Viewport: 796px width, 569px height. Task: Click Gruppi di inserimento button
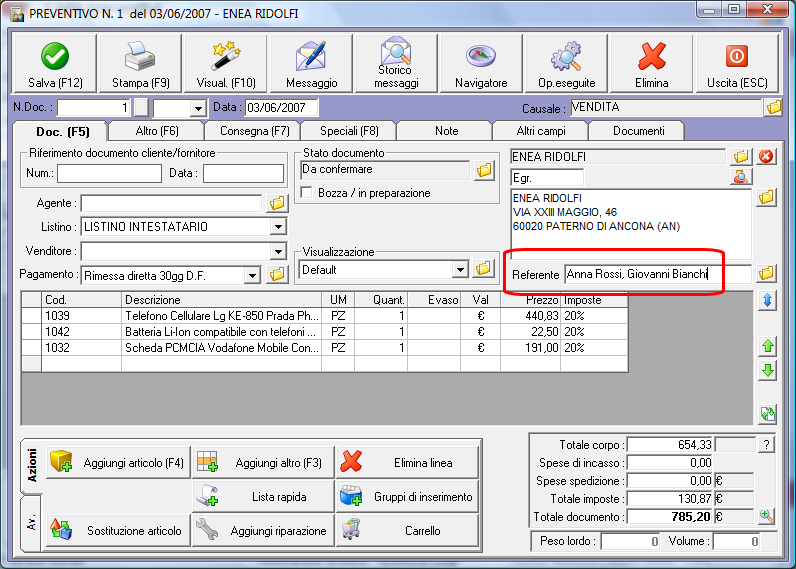tap(407, 496)
